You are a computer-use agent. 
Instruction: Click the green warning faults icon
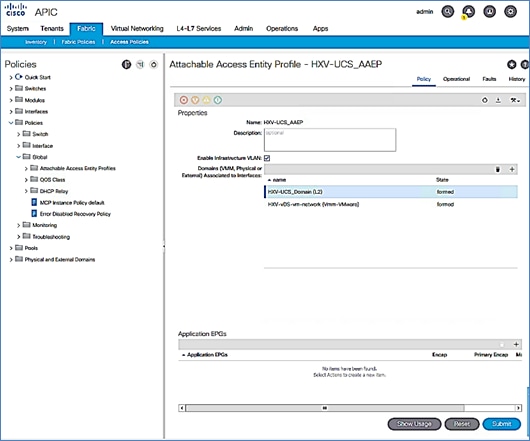point(218,100)
